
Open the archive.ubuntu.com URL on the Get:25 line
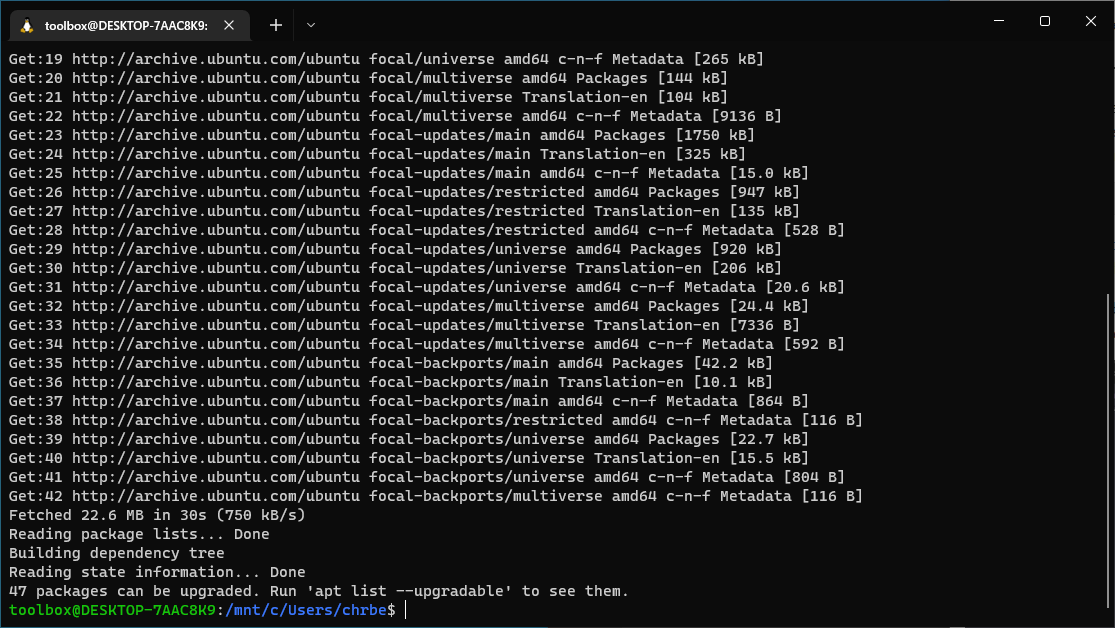[215, 173]
